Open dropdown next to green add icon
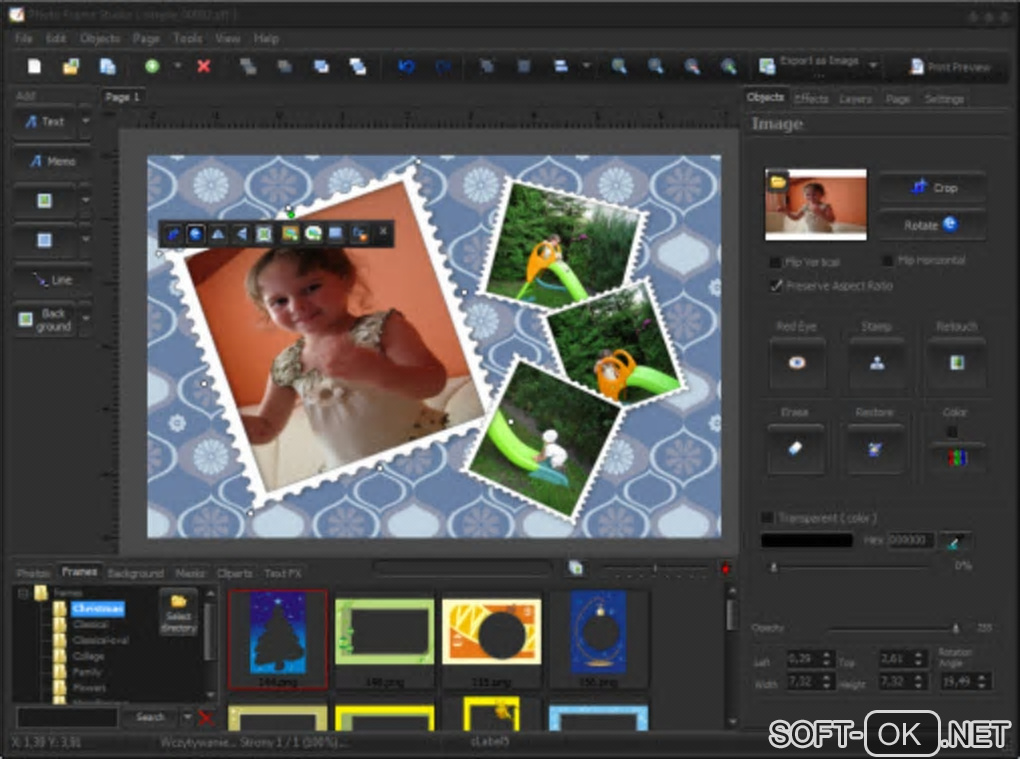Screen dimensions: 1020x759 [177, 66]
